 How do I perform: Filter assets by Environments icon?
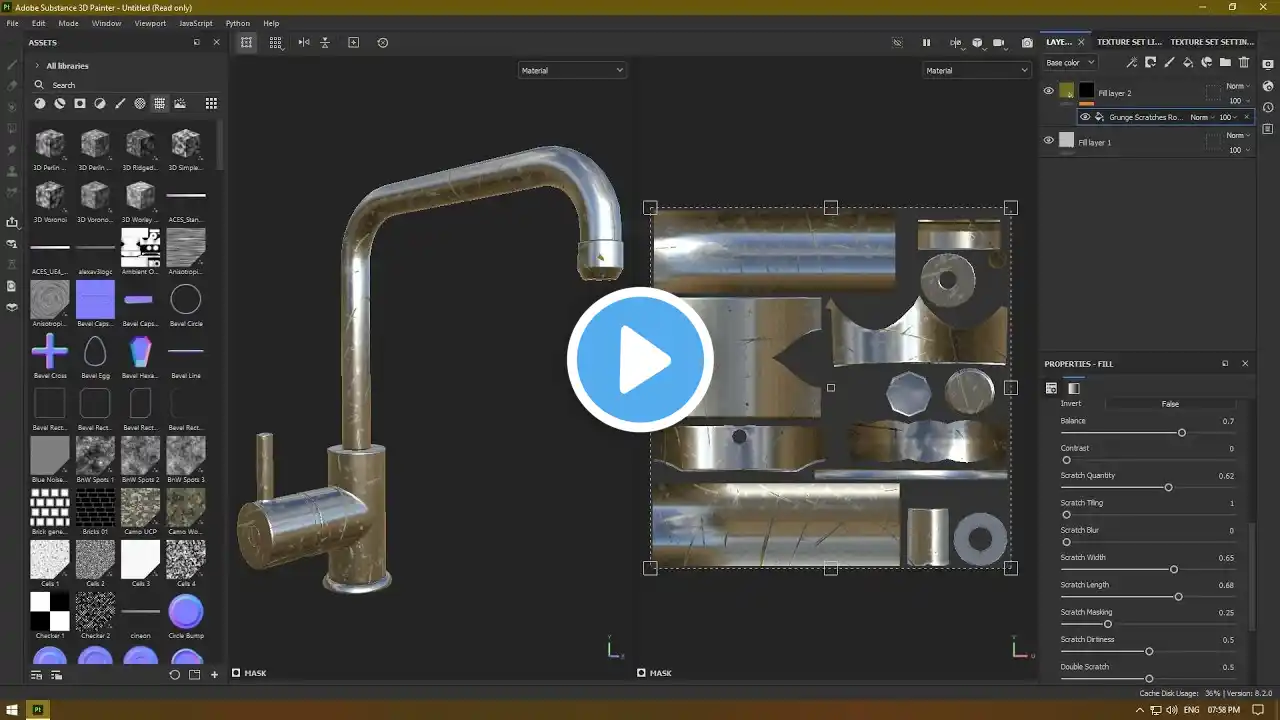click(180, 103)
